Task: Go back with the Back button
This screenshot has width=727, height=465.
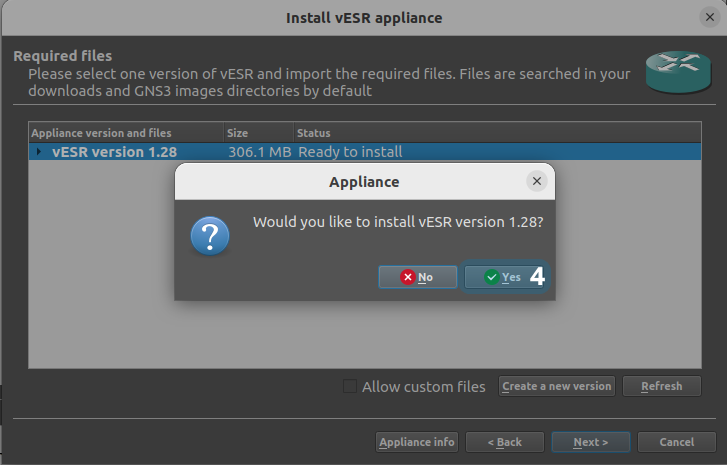Action: tap(504, 442)
